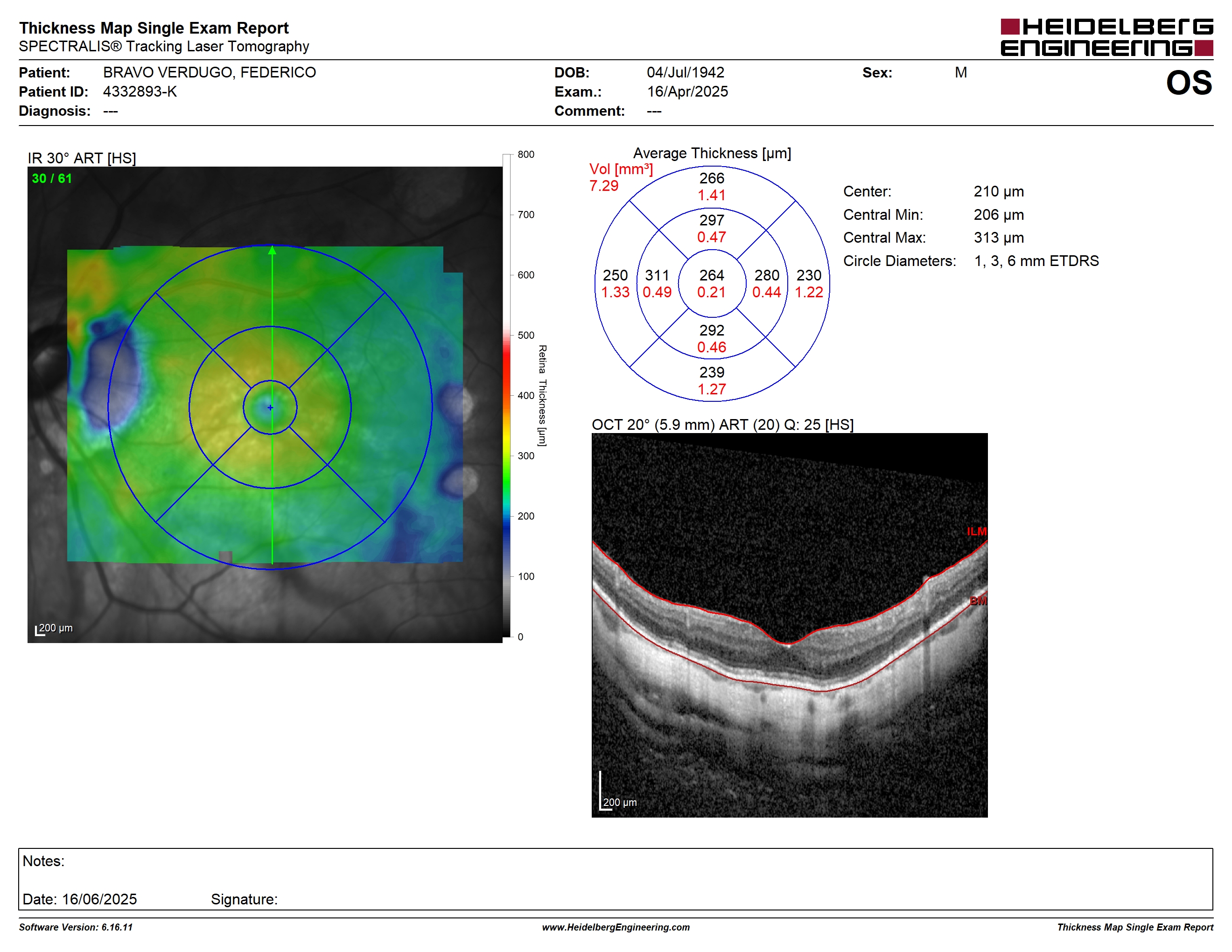
Task: Click the red BM layer label
Action: click(978, 601)
